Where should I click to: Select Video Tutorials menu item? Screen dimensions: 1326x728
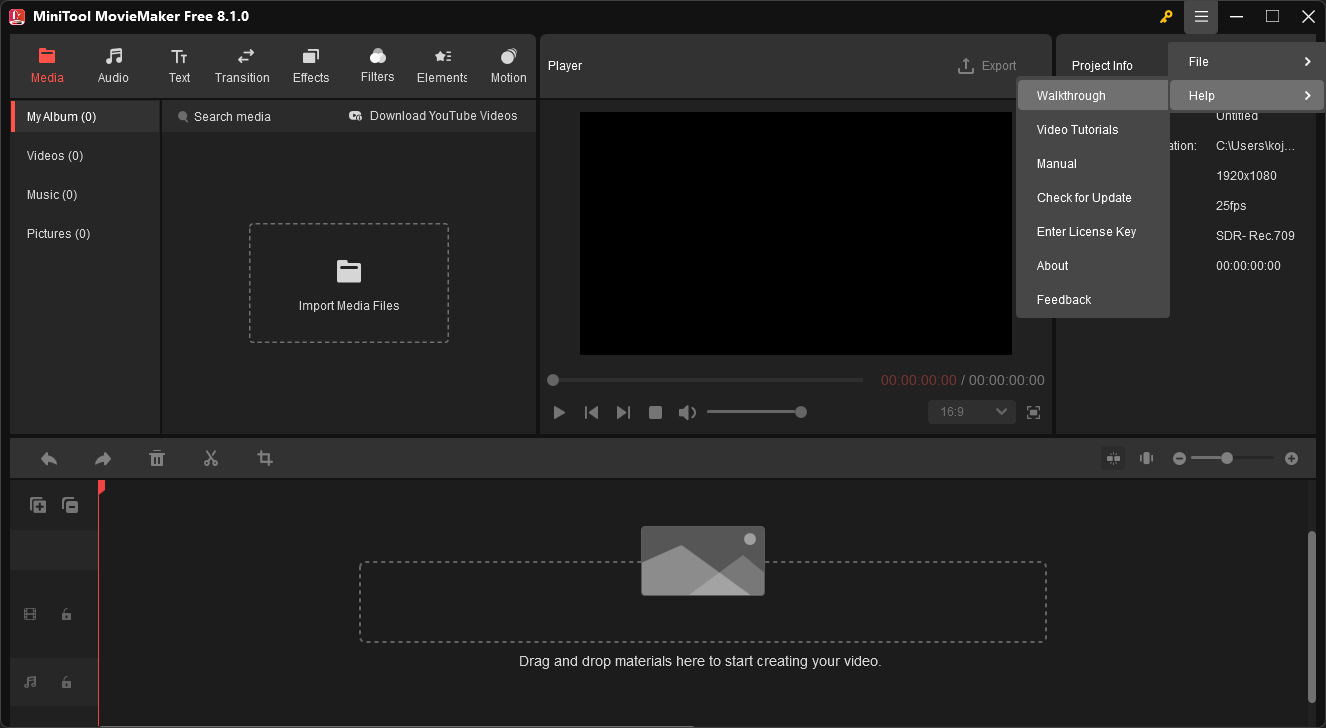coord(1093,130)
